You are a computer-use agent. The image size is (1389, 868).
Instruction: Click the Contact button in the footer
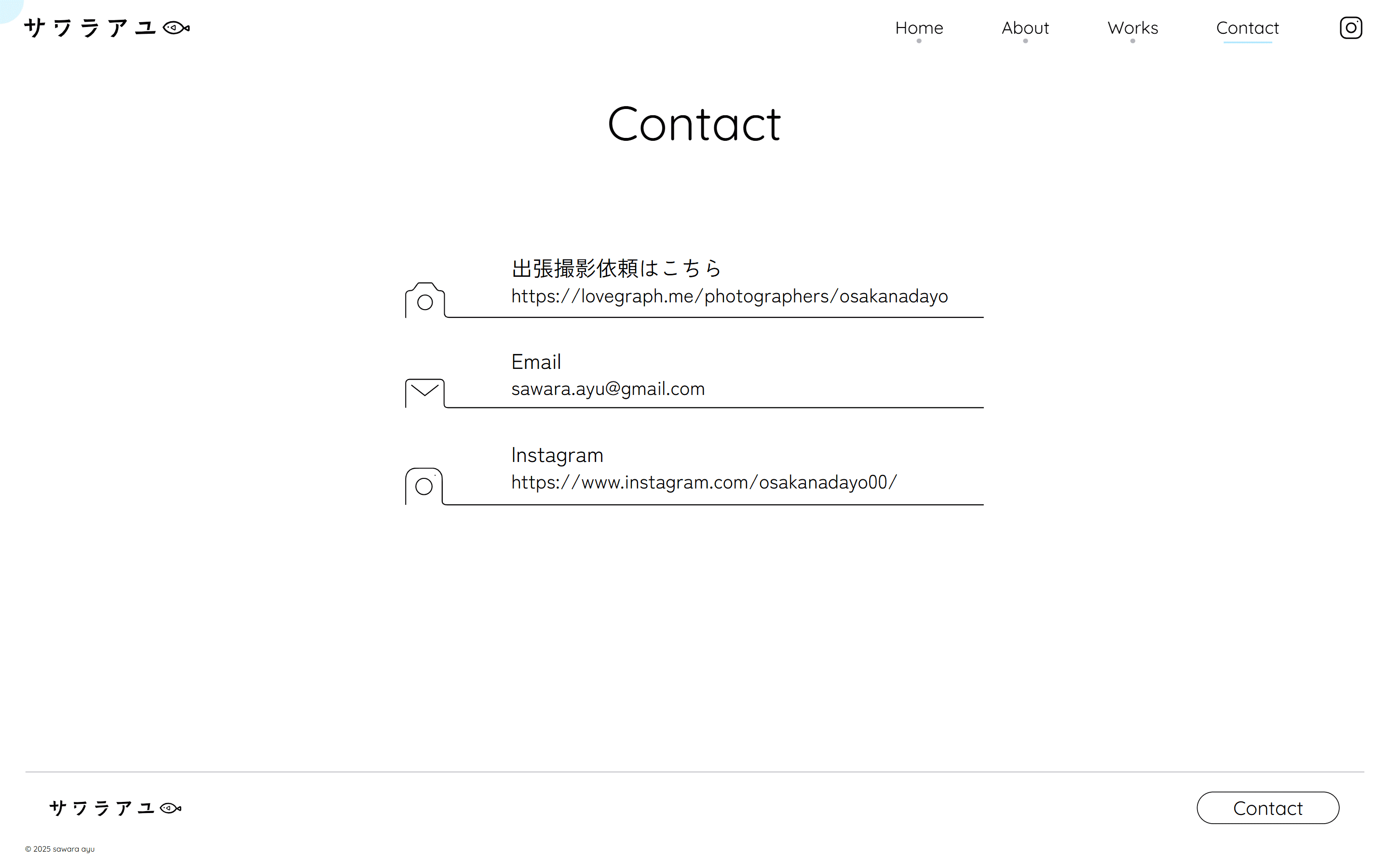point(1267,808)
